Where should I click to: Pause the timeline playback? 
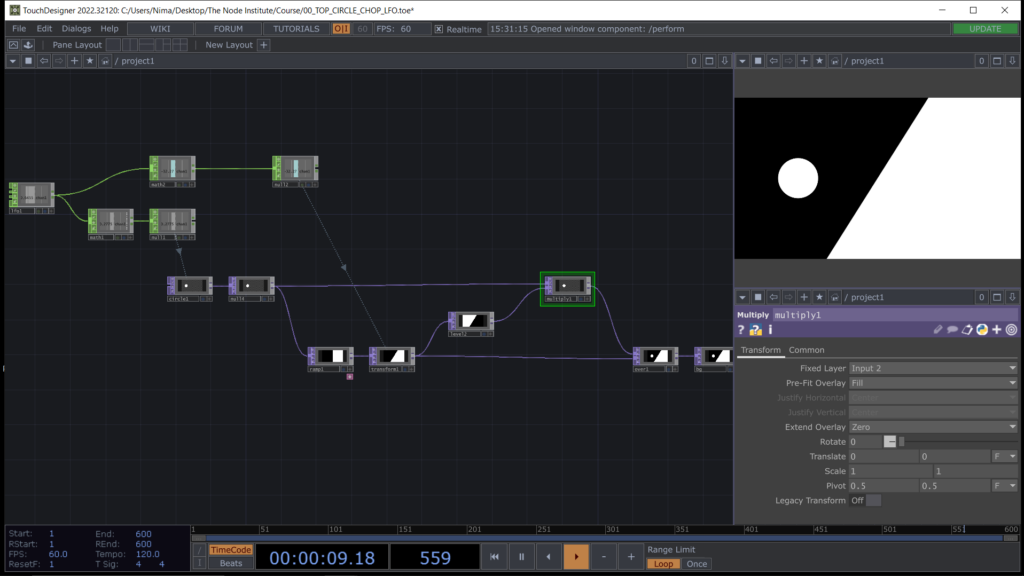(x=521, y=557)
